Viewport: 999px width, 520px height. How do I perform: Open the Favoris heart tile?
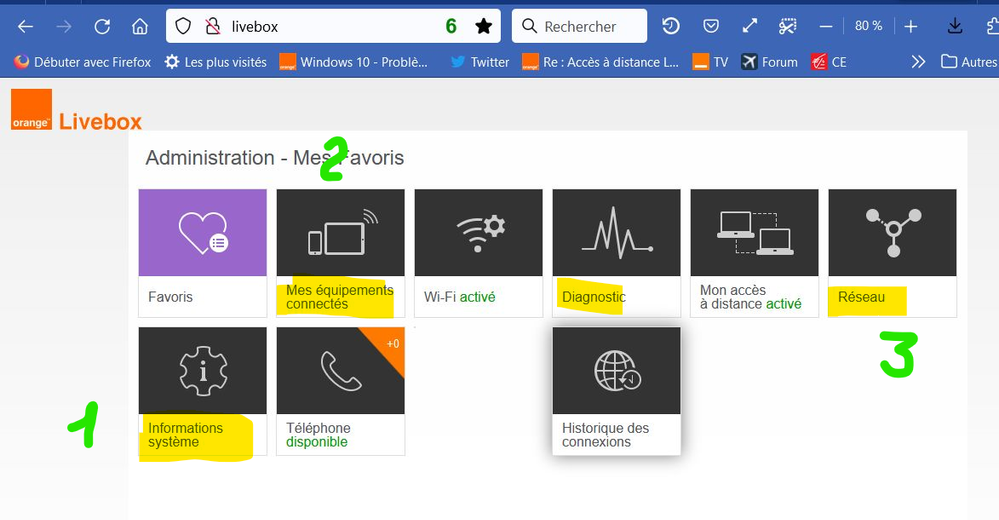pyautogui.click(x=202, y=252)
